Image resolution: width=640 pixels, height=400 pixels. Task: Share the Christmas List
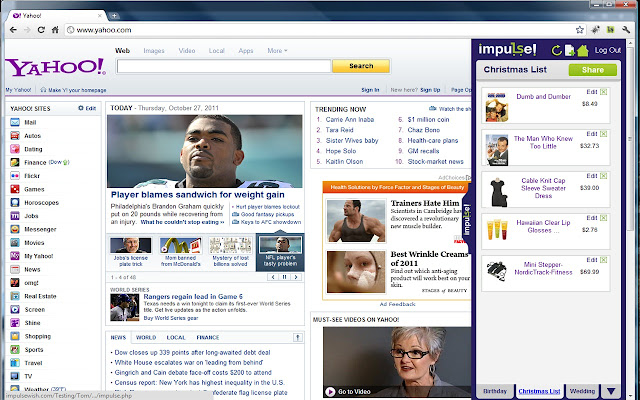(x=593, y=70)
